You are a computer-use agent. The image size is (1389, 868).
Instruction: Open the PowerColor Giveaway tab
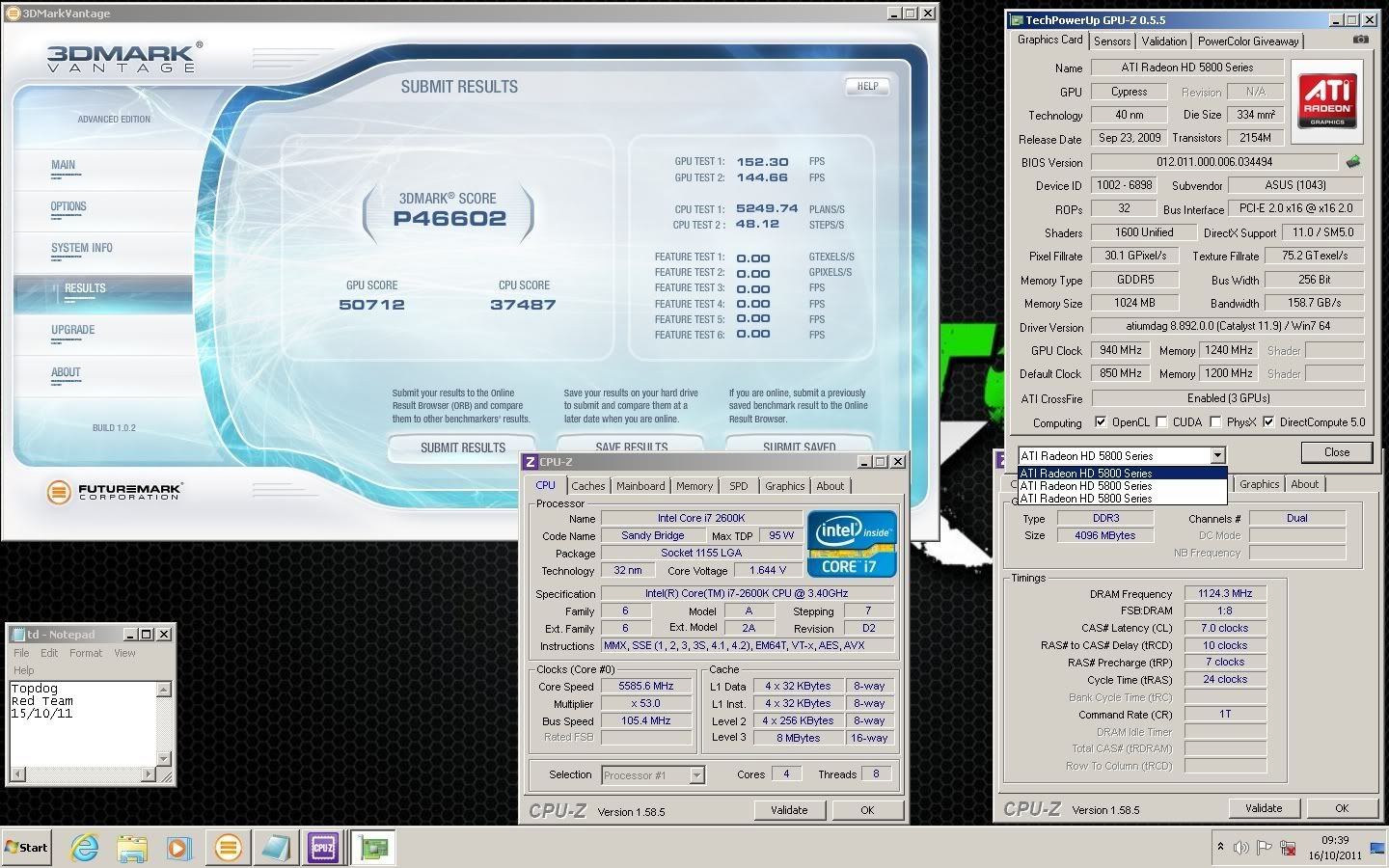pos(1248,41)
